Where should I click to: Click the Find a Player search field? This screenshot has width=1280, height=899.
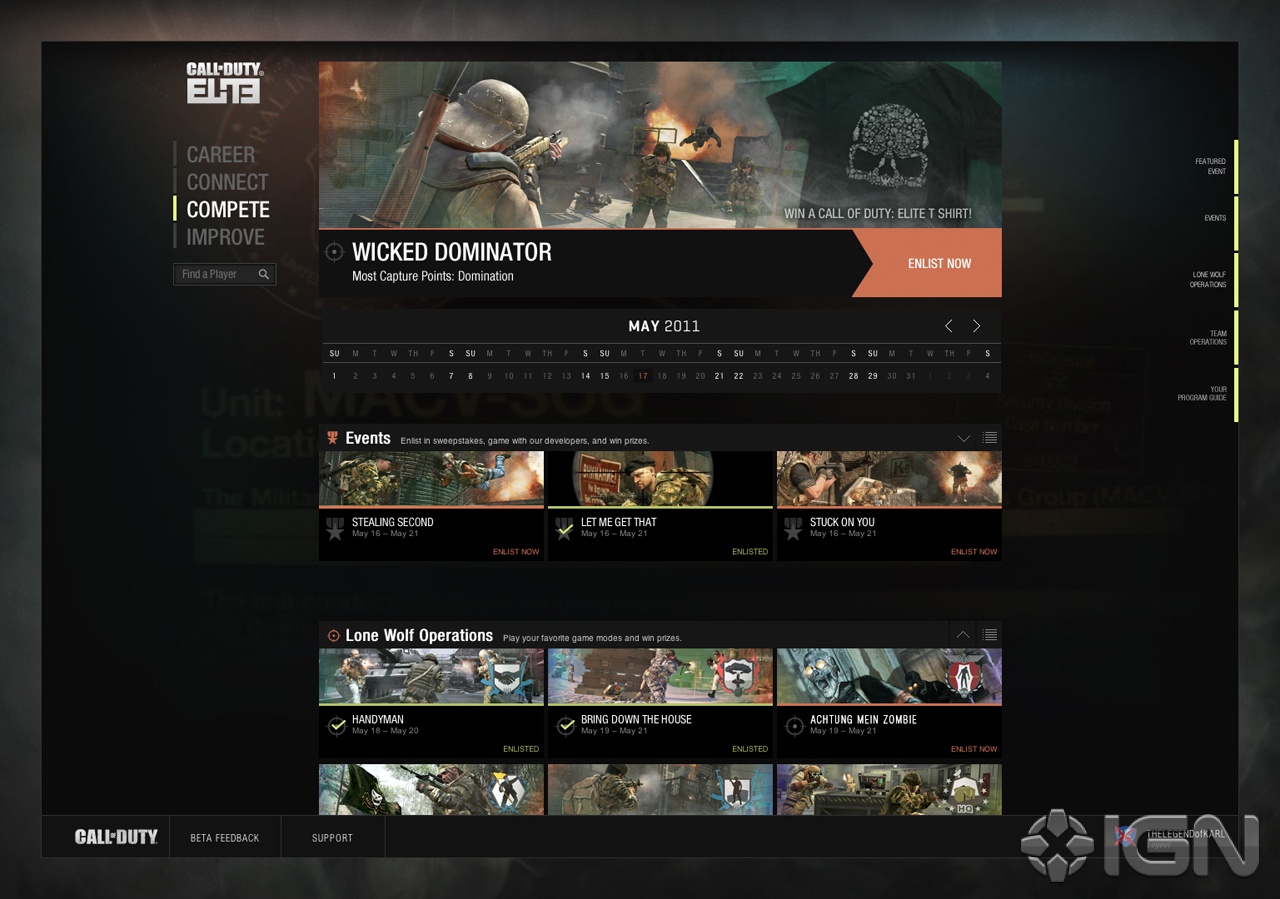click(x=224, y=274)
